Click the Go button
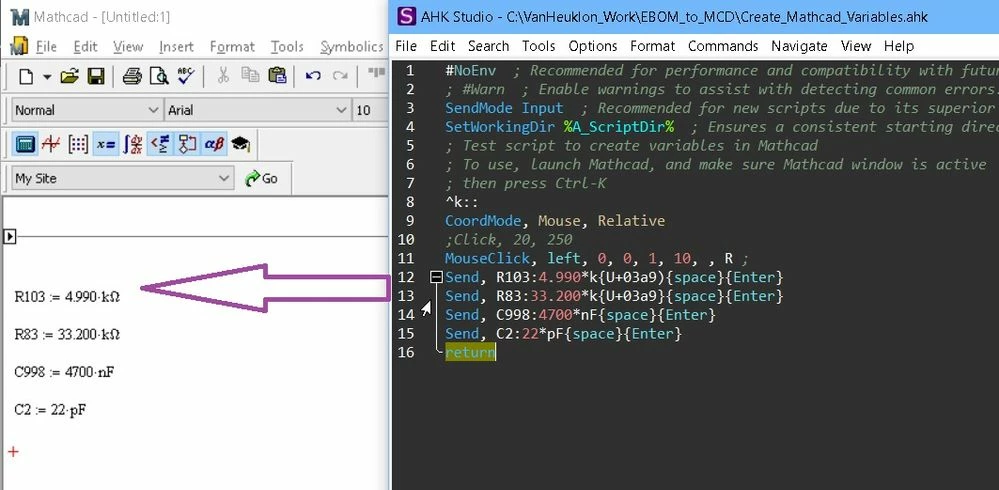The width and height of the screenshot is (999, 490). coord(262,178)
